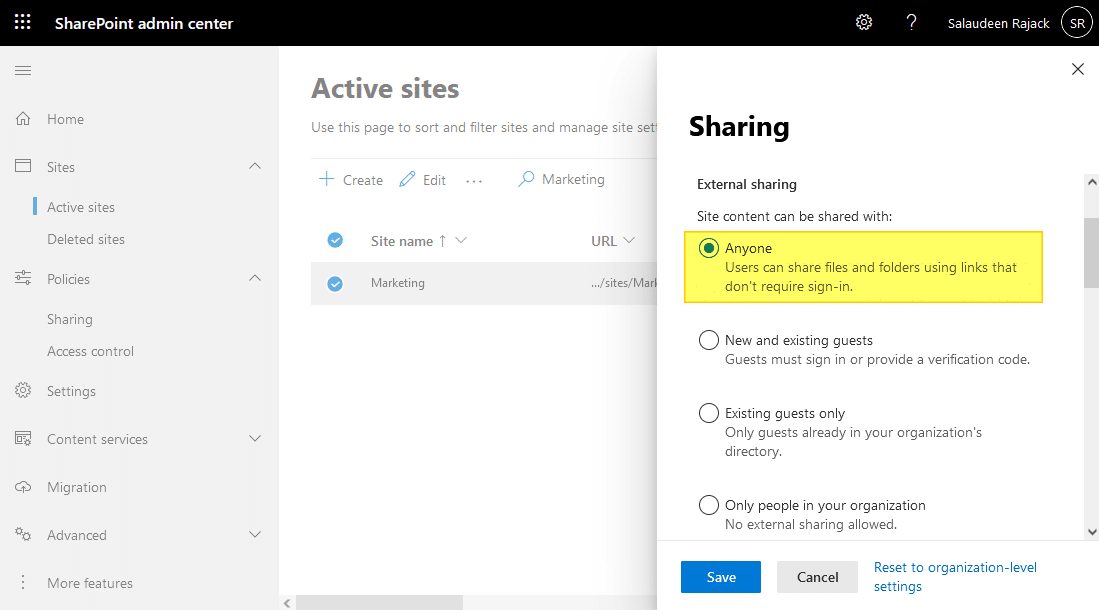Open the SR account avatar

click(x=1076, y=22)
